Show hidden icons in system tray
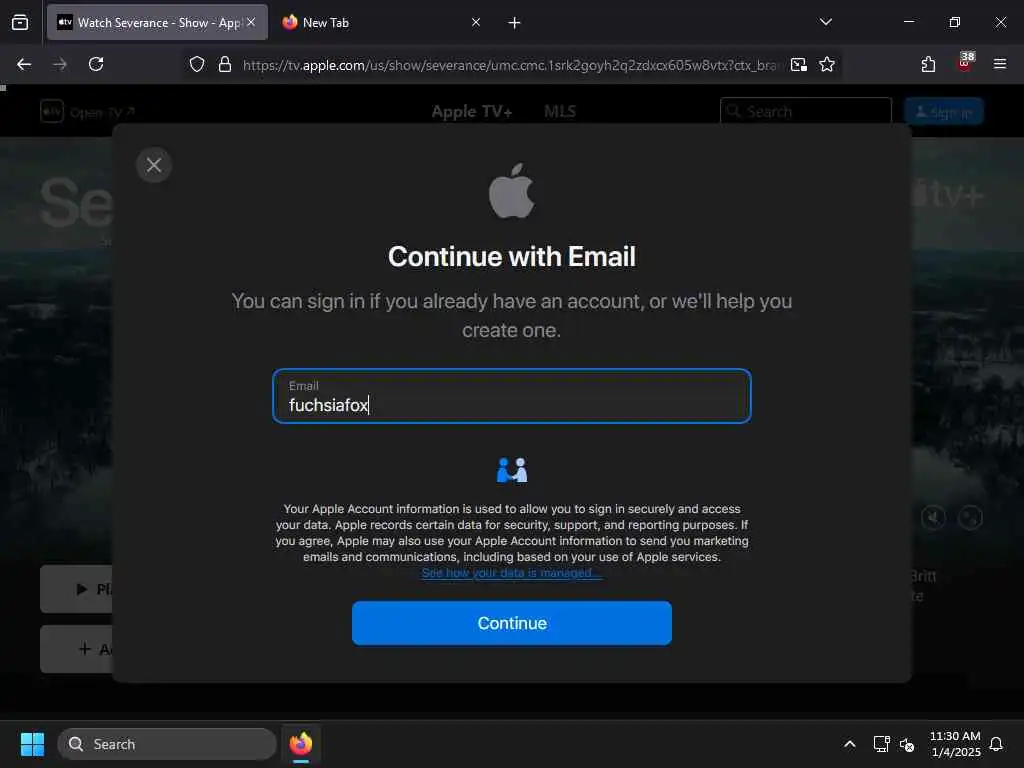The image size is (1024, 768). 850,744
